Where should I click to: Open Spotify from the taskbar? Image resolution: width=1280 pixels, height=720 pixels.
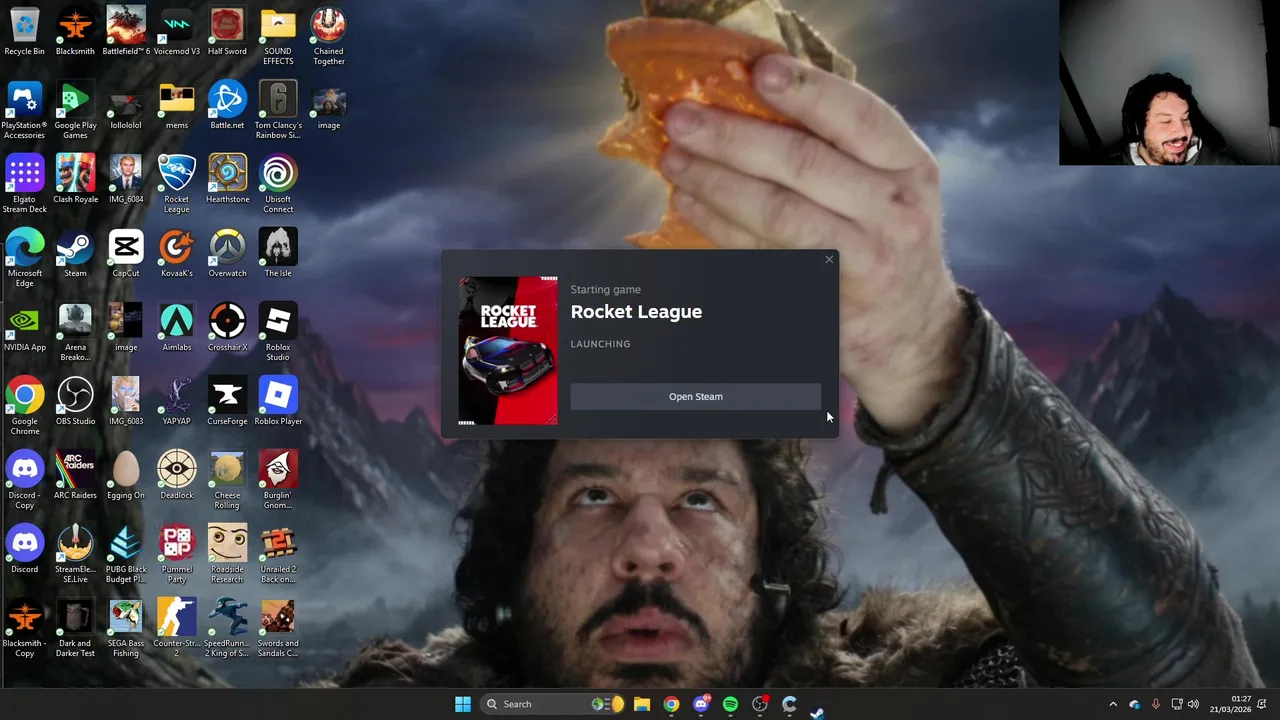[730, 704]
